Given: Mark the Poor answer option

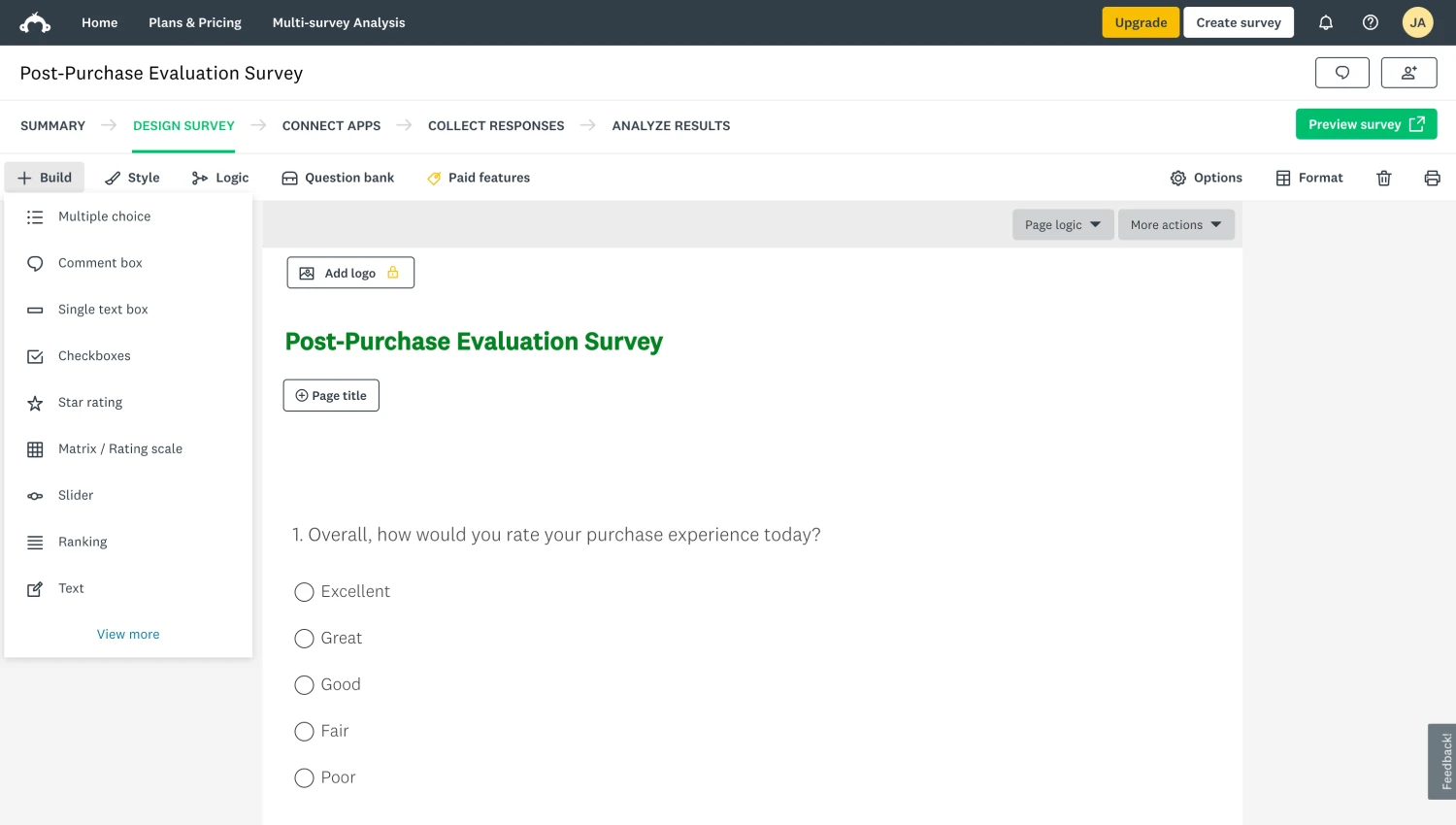Looking at the screenshot, I should click(x=304, y=777).
